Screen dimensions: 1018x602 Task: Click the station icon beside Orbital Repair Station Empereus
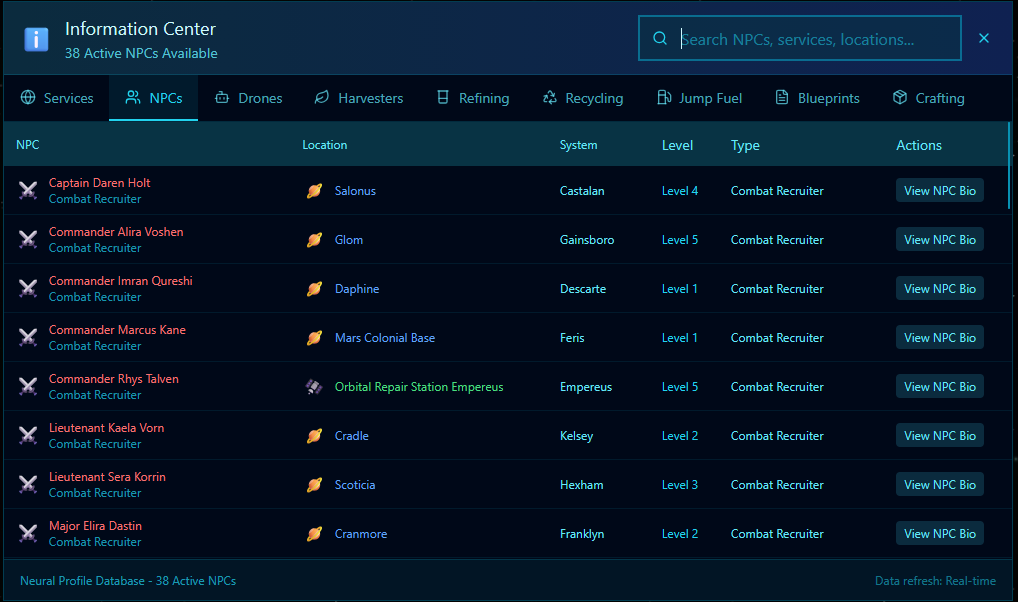click(x=314, y=387)
